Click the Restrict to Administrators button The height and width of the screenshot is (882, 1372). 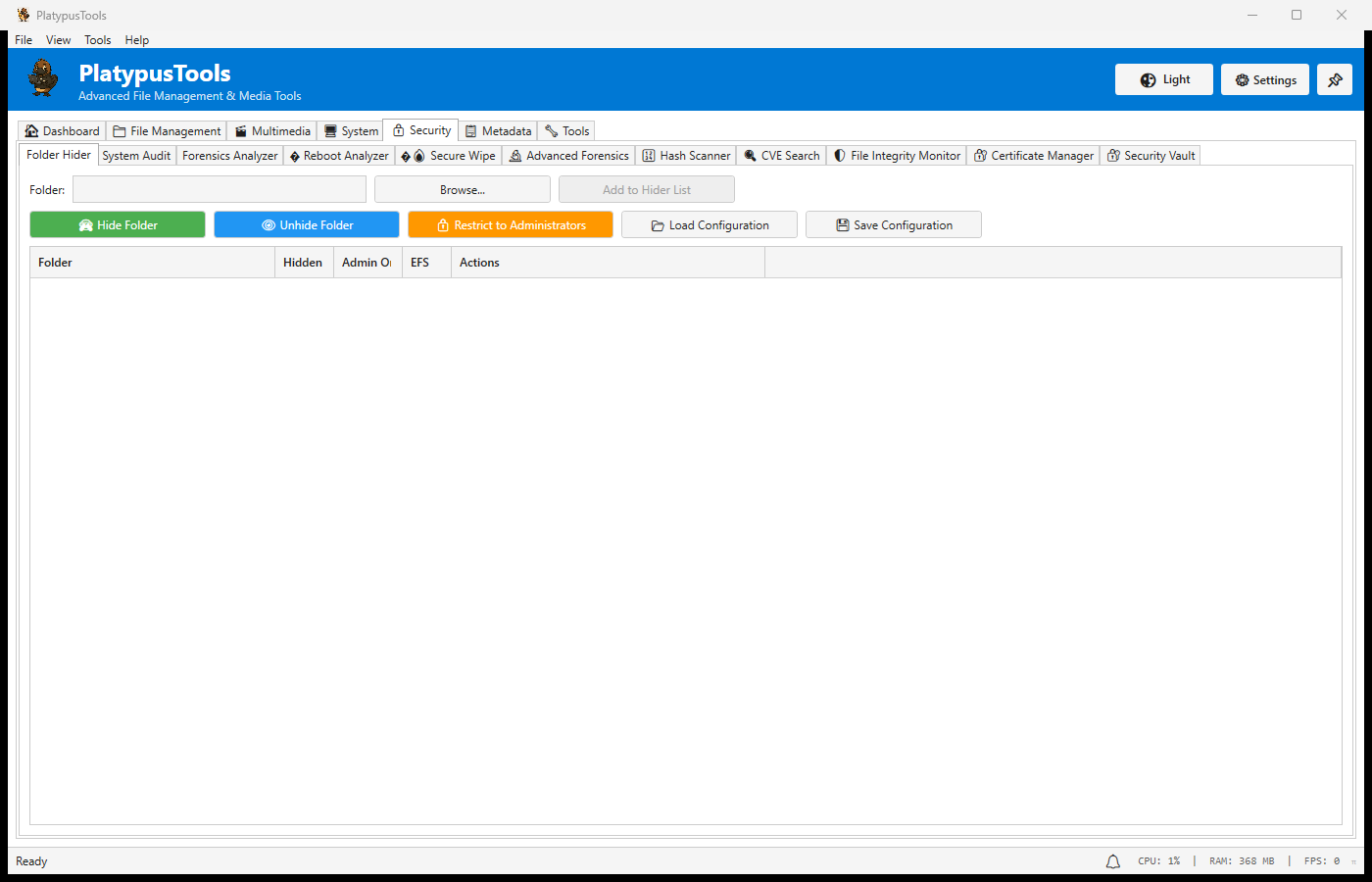coord(510,225)
